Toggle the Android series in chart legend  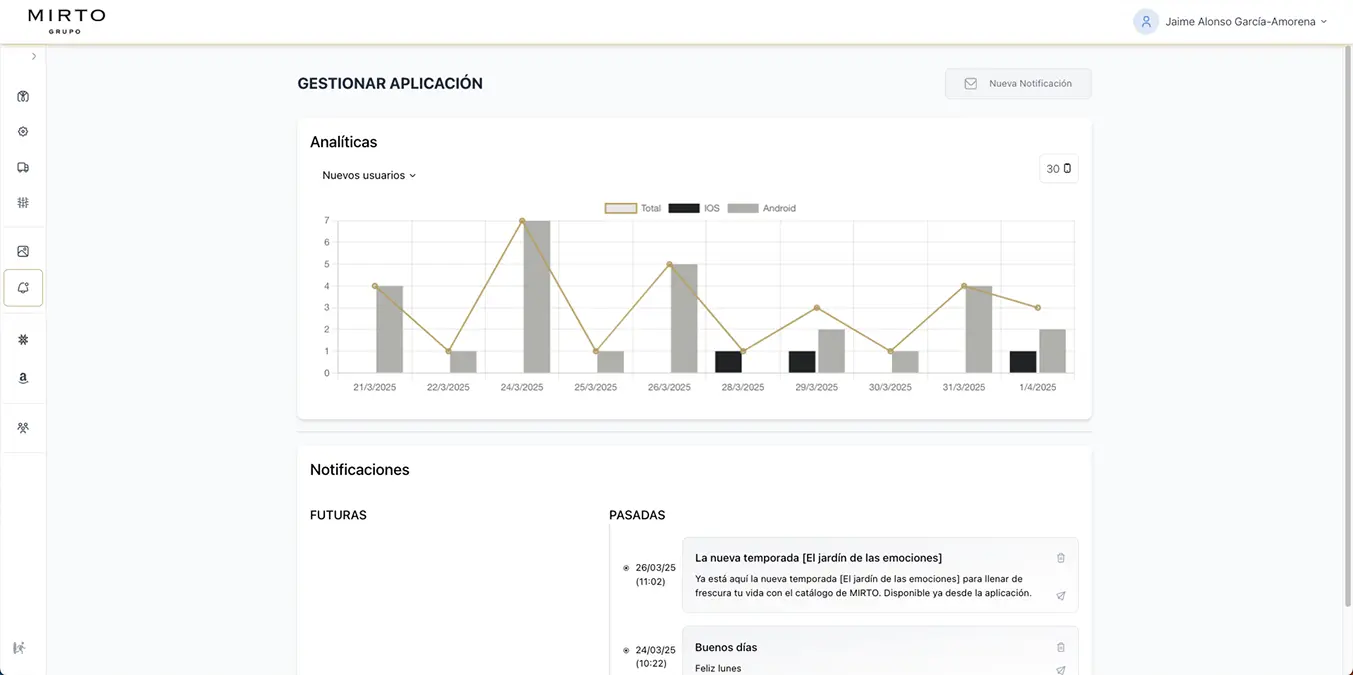(x=762, y=208)
